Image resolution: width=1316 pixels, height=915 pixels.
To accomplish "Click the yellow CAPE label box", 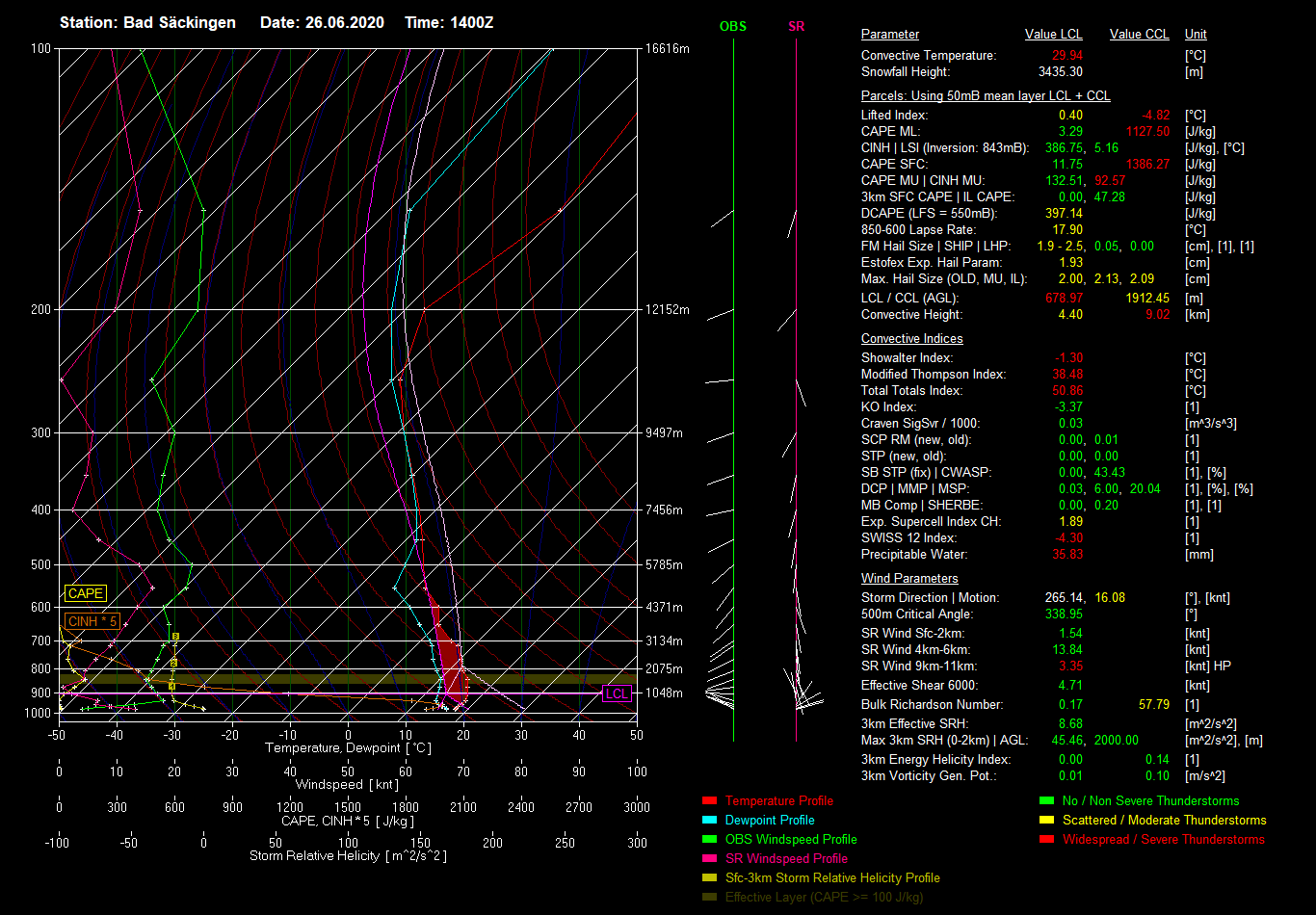I will tap(86, 594).
